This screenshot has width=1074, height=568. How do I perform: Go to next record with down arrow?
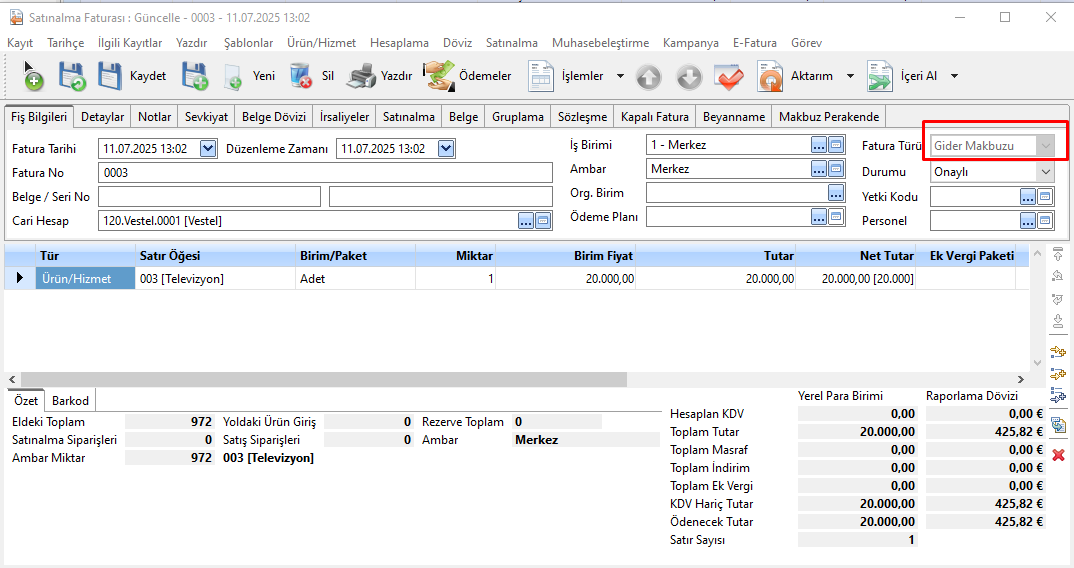[689, 77]
